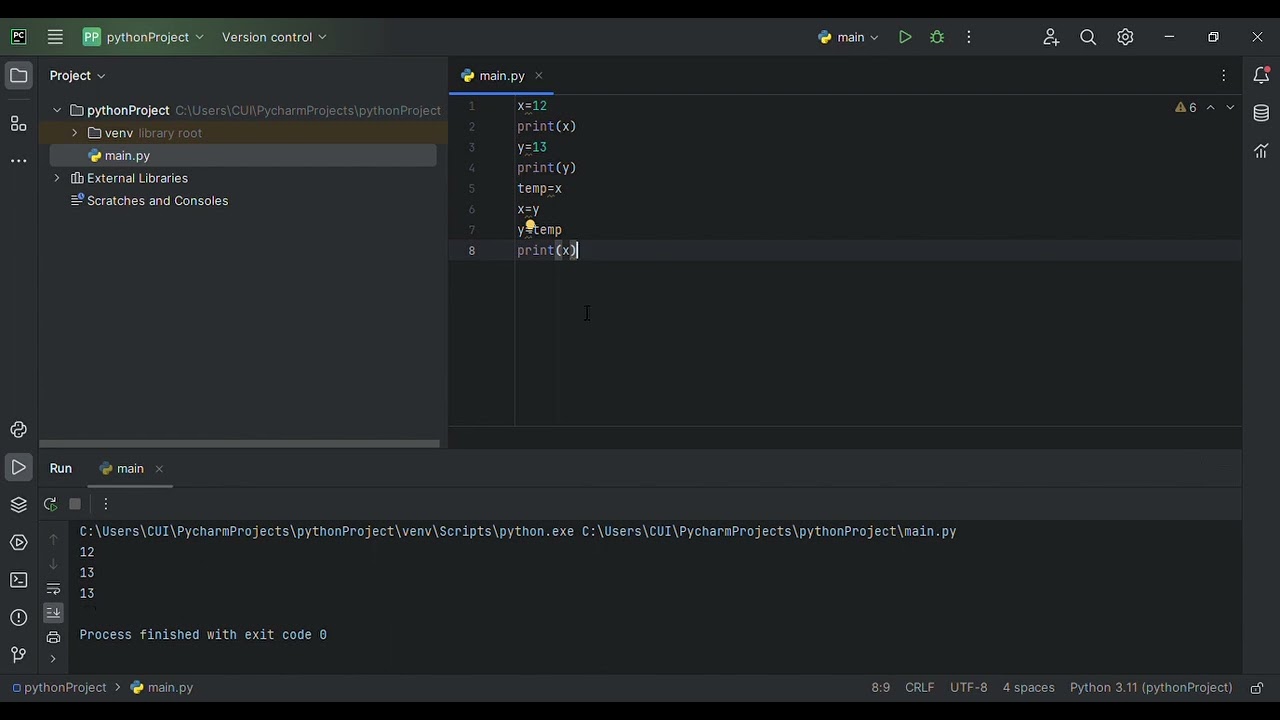1280x720 pixels.
Task: Start debugging with the bug icon
Action: point(937,37)
